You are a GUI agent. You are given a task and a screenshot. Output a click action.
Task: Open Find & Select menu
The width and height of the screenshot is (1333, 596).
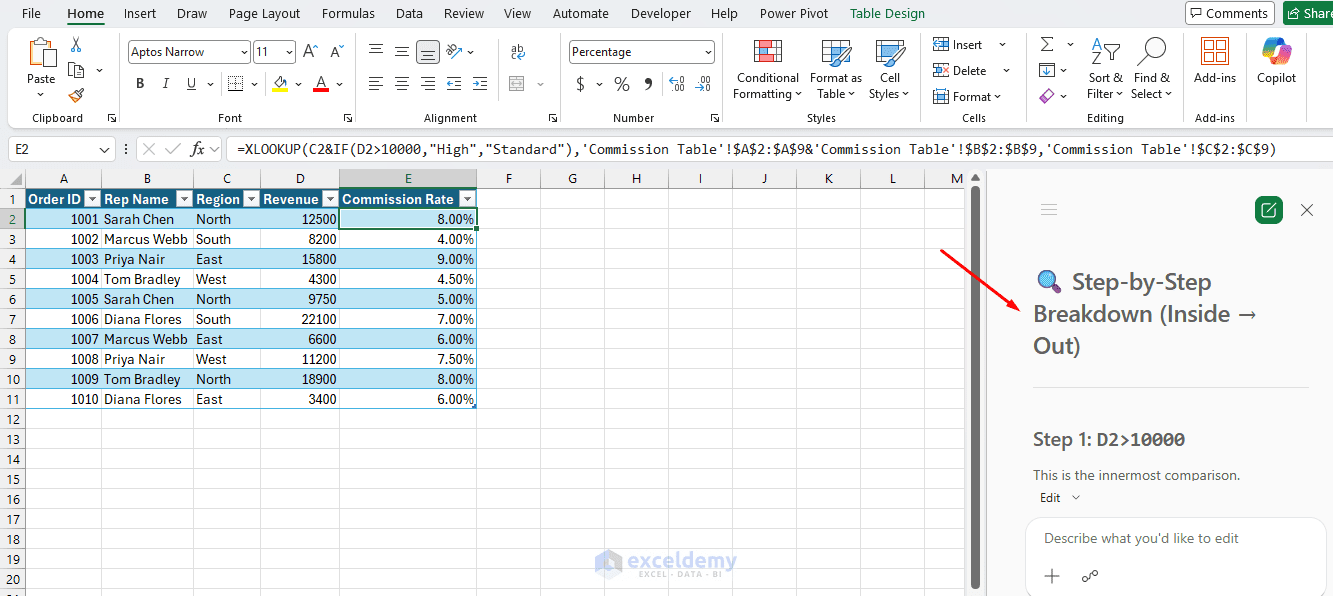[x=1152, y=69]
